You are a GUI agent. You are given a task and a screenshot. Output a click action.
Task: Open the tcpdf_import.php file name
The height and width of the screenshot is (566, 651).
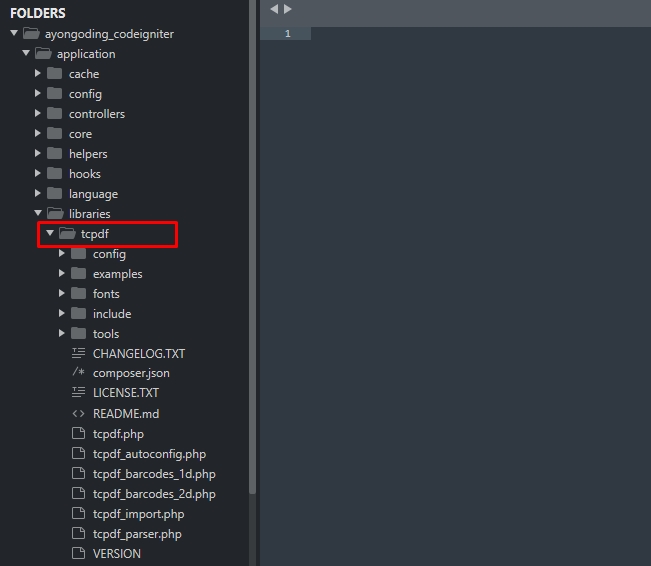139,514
